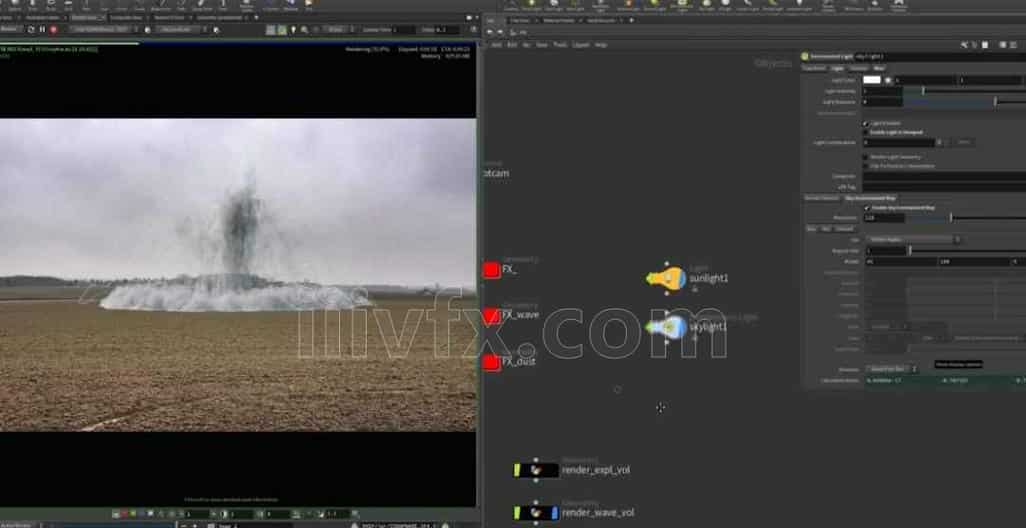Add a new pane tab with the plus button

[631, 20]
